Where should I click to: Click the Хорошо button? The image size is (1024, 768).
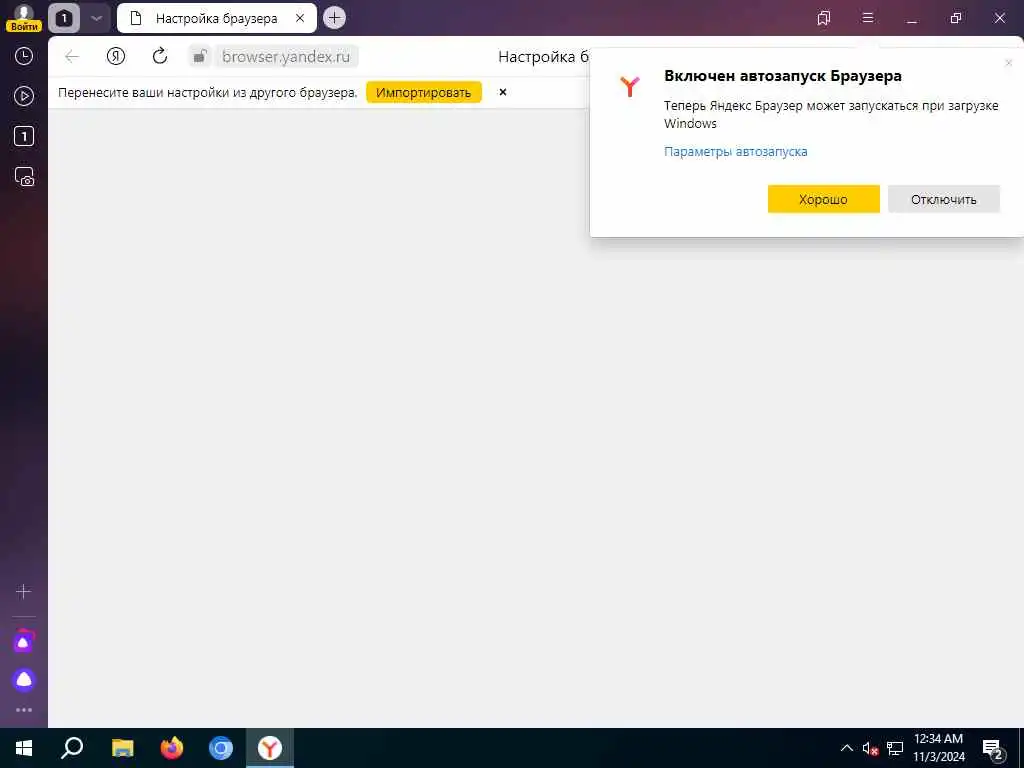(823, 199)
